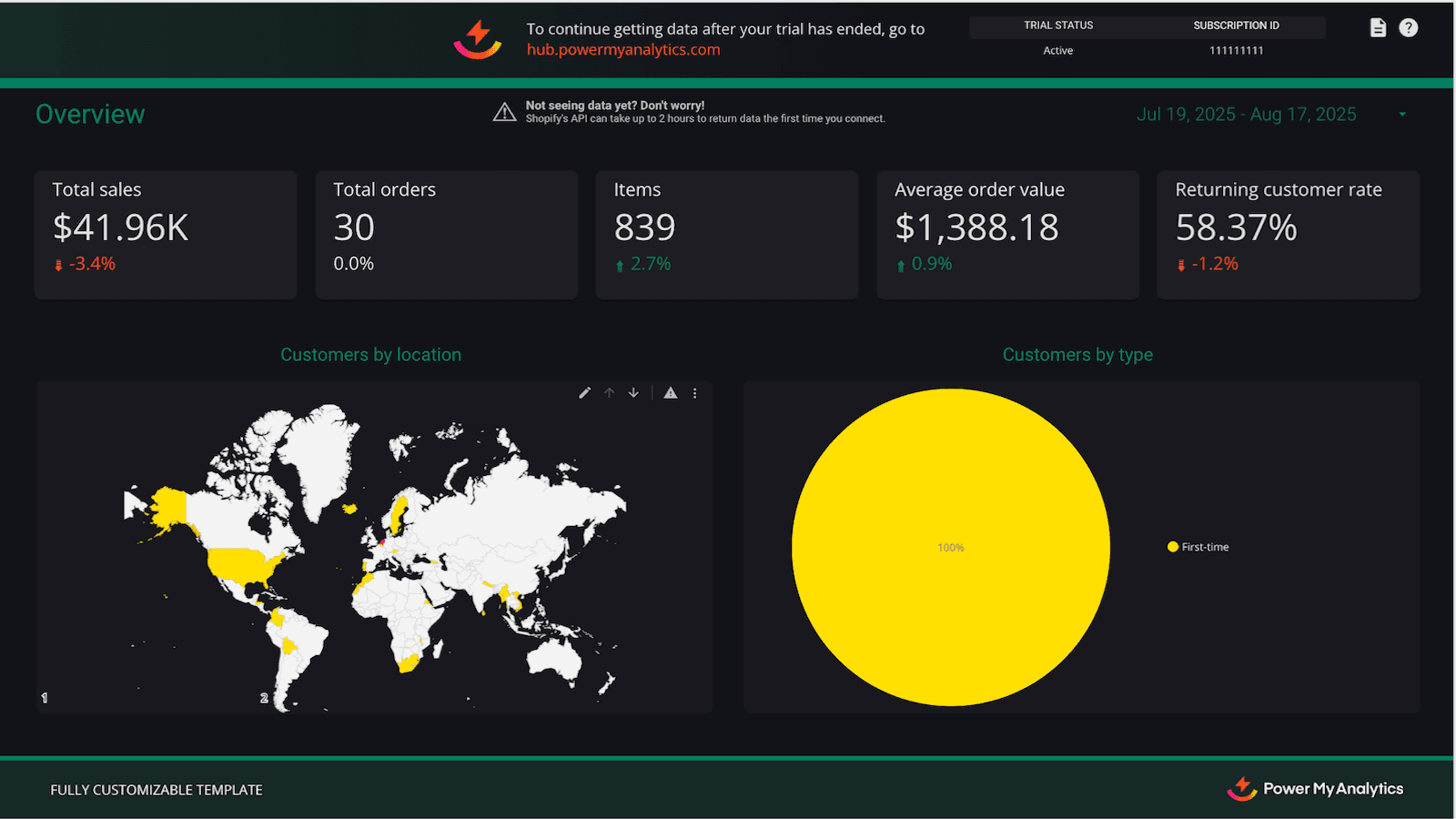The height and width of the screenshot is (819, 1456).
Task: Expand the TRIAL STATUS header section
Action: tap(1057, 25)
